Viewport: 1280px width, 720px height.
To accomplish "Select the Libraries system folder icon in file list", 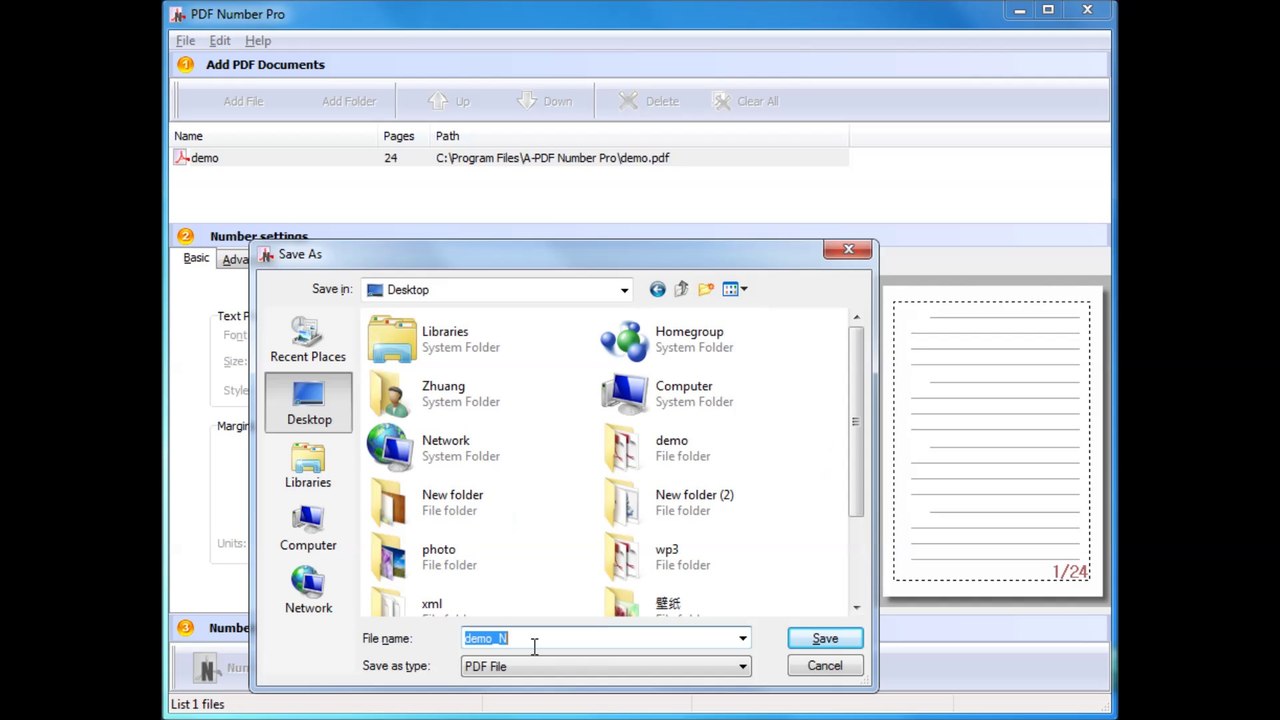I will 392,340.
